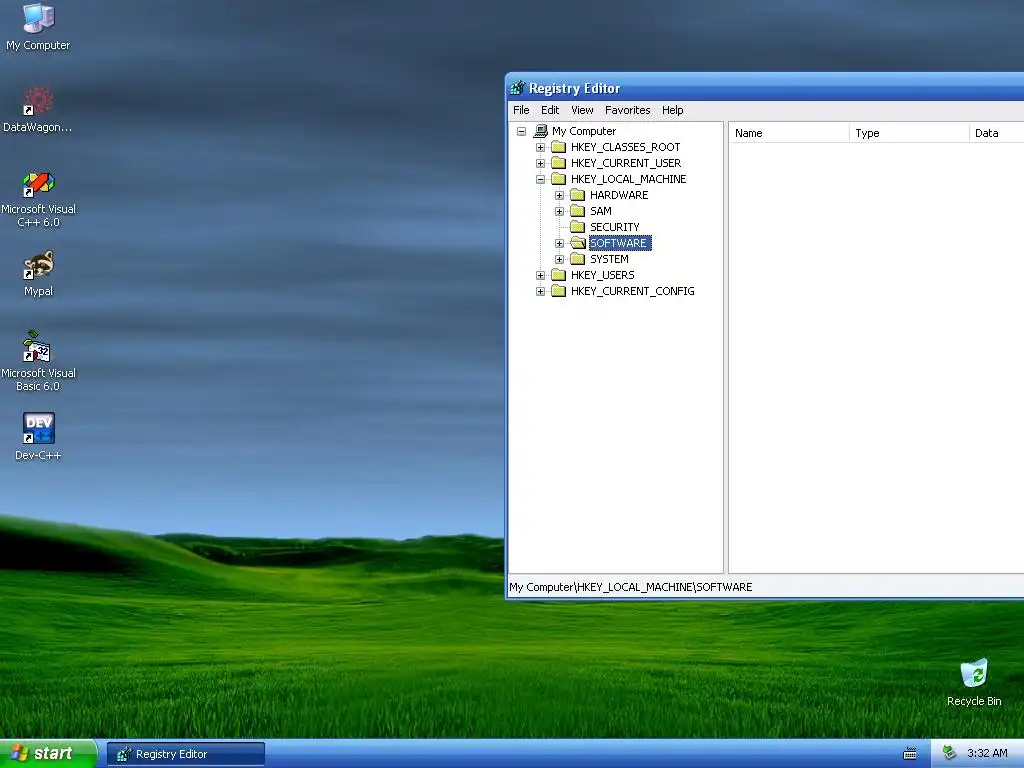Screen dimensions: 1024x768
Task: Select the SECURITY key label
Action: 615,227
